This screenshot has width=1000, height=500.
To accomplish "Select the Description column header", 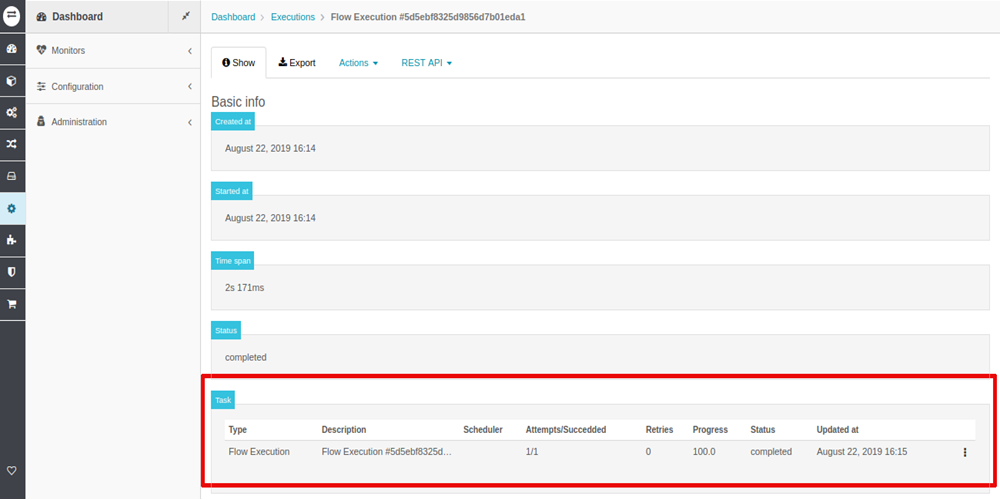I will point(344,430).
